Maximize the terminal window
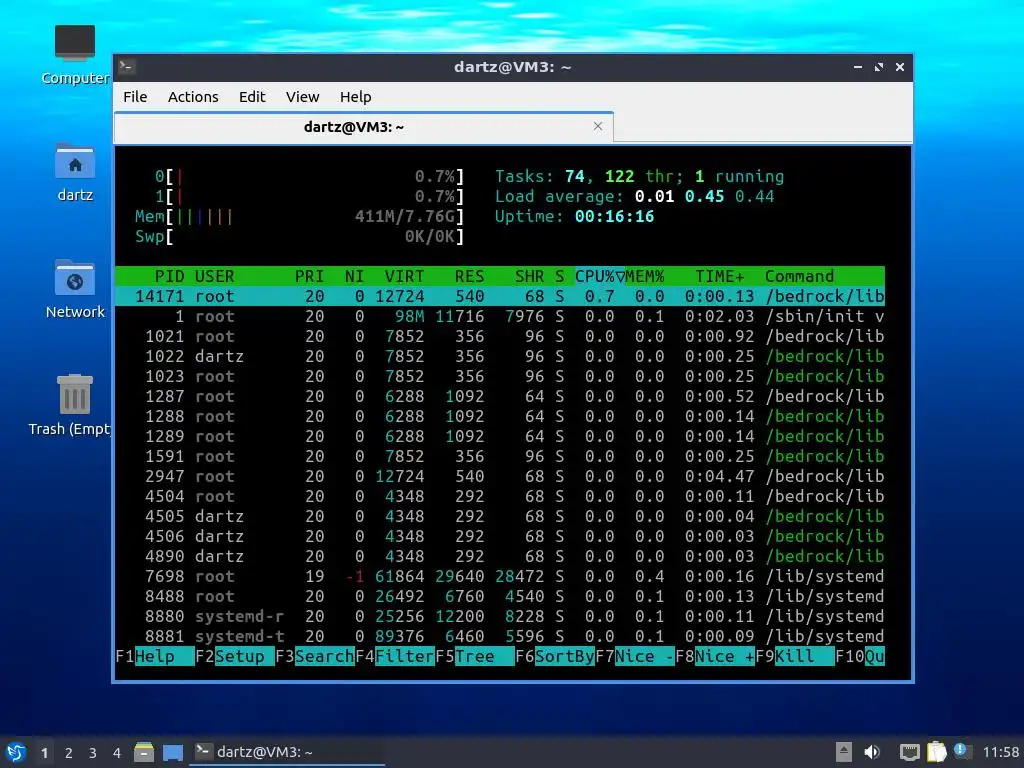 coord(878,67)
